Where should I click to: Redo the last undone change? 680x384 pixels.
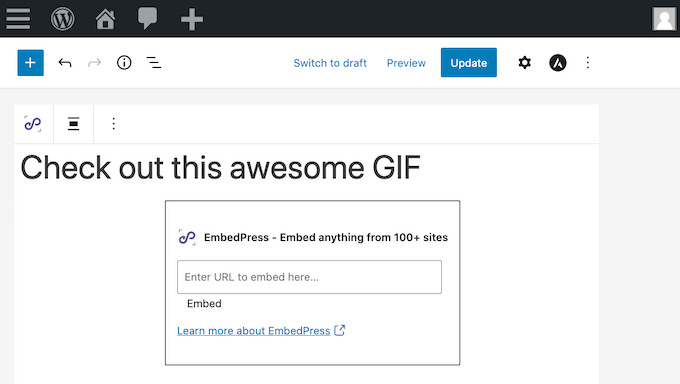(94, 63)
